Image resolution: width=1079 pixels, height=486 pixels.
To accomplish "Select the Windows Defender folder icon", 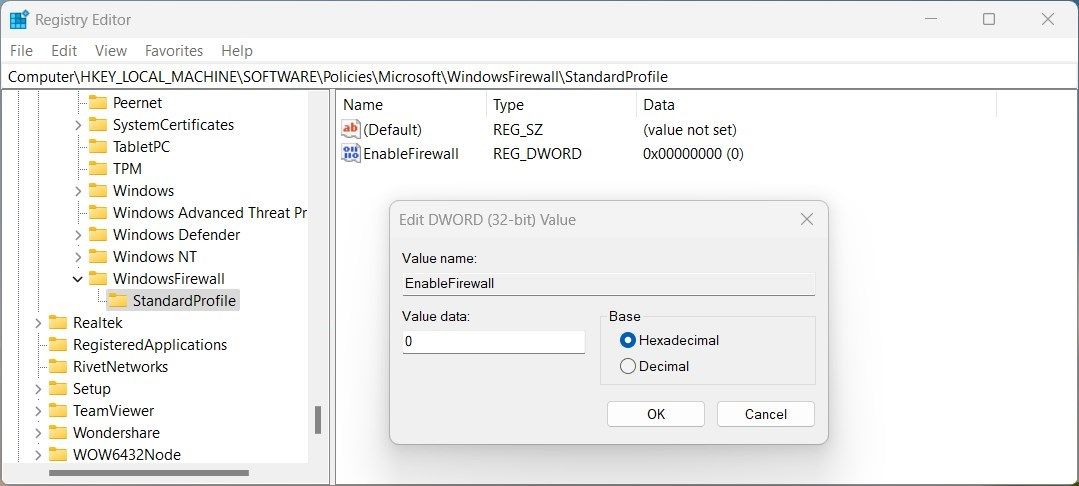I will [x=98, y=235].
